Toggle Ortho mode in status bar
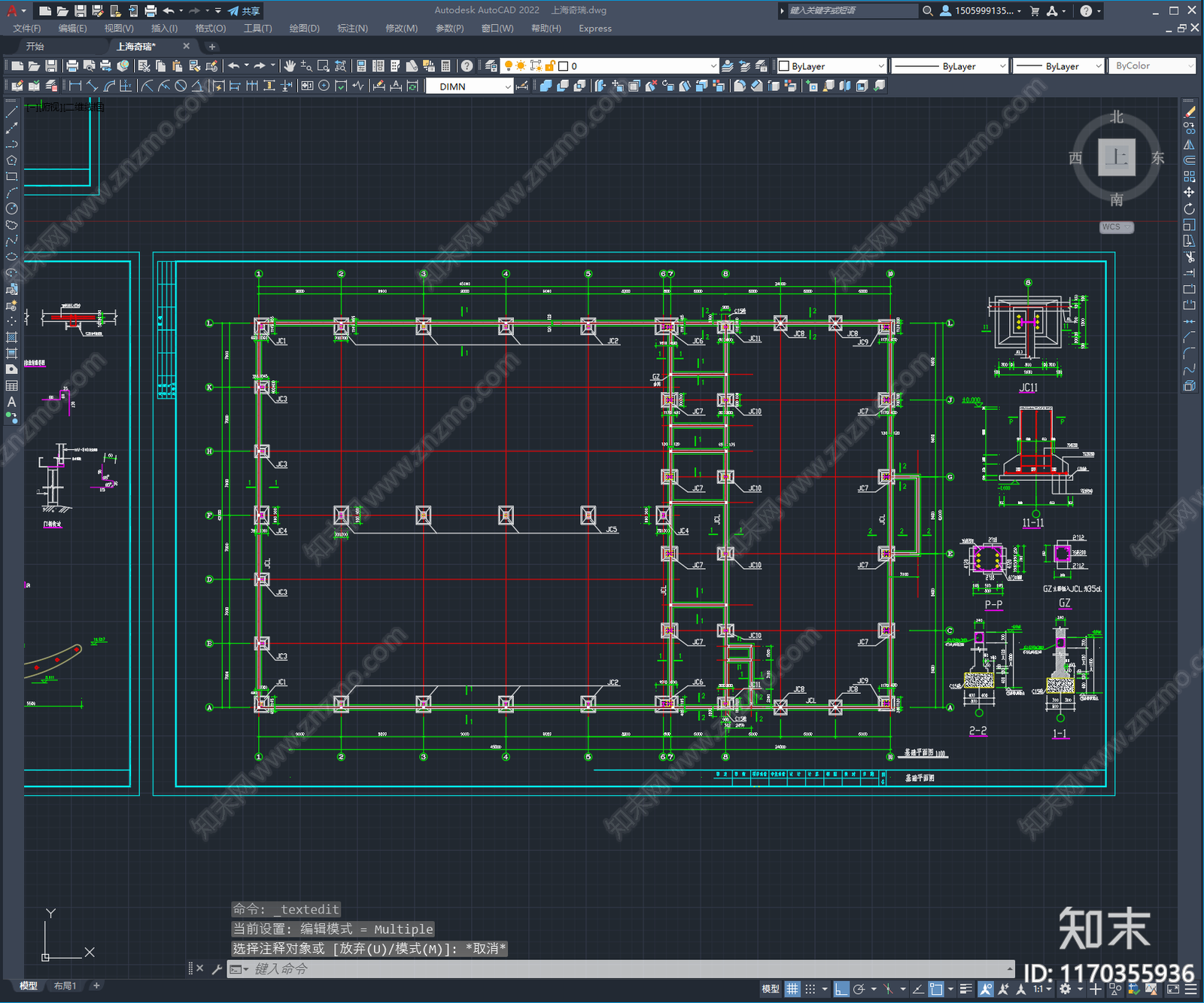This screenshot has width=1204, height=1003. tap(841, 989)
